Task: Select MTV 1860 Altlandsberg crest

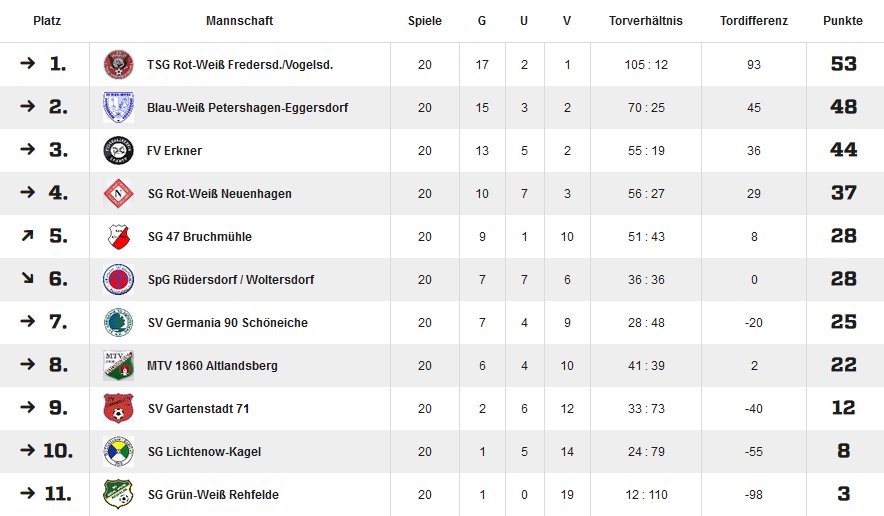Action: click(x=118, y=365)
